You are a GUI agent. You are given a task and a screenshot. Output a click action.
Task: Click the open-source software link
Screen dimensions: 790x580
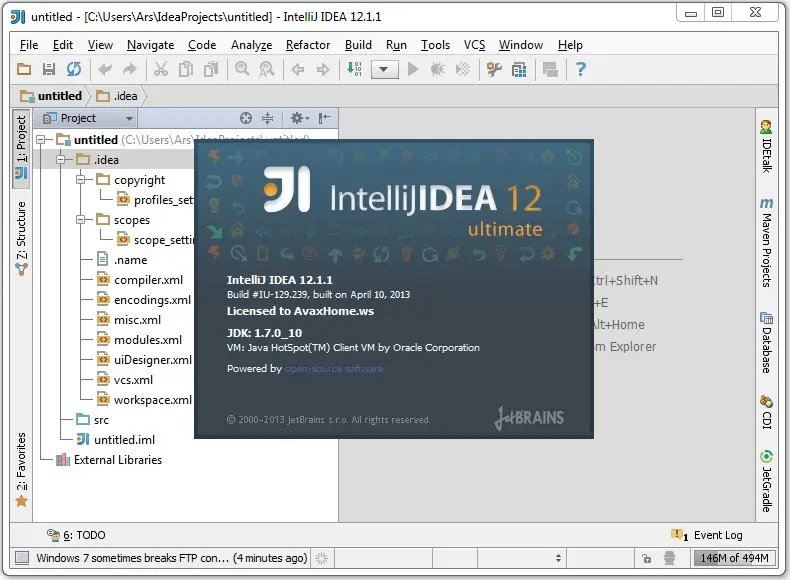pos(334,368)
